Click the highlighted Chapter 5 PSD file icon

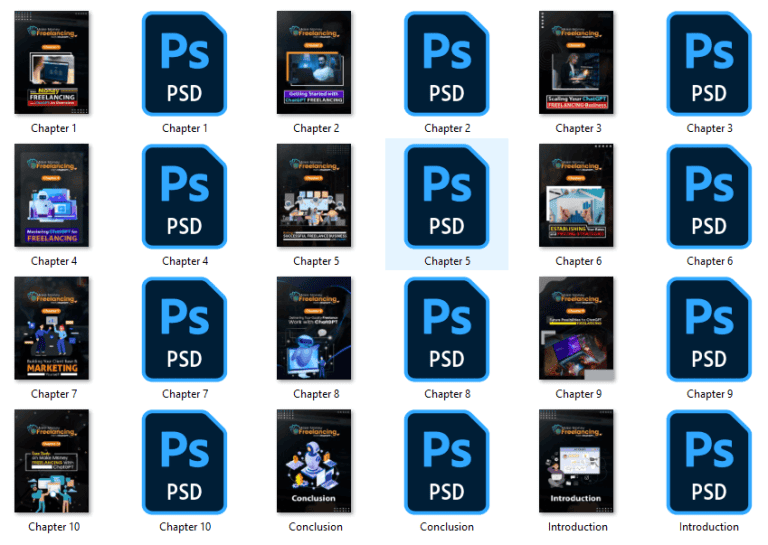click(447, 196)
